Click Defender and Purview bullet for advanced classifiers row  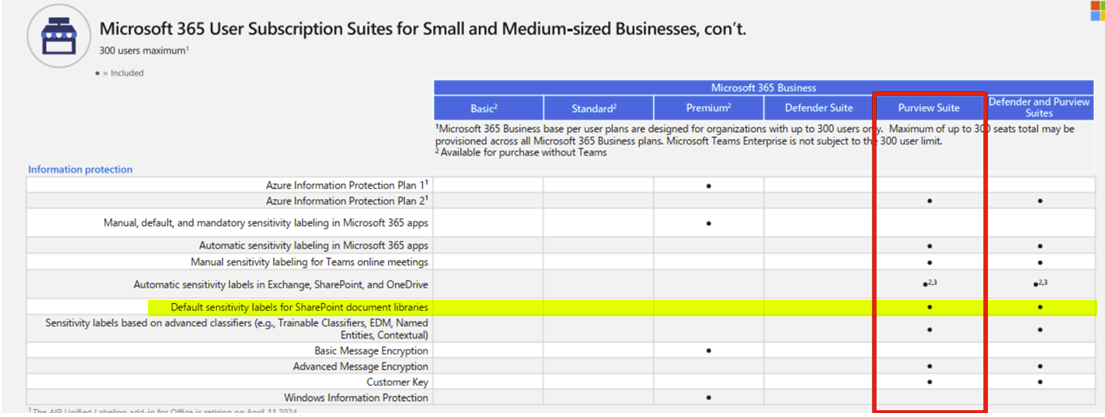tap(1040, 330)
